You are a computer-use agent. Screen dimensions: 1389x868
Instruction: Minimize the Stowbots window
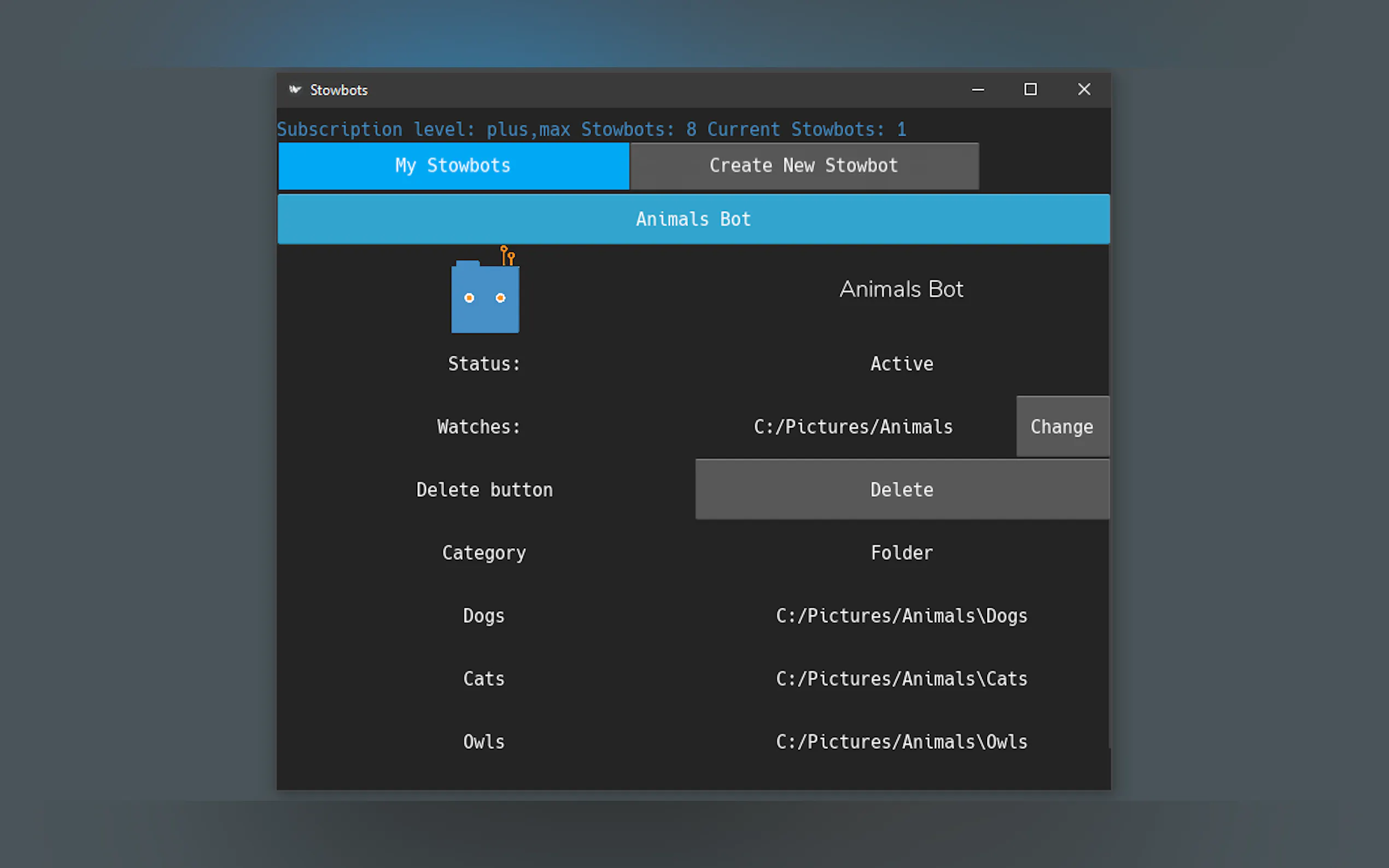(x=978, y=90)
